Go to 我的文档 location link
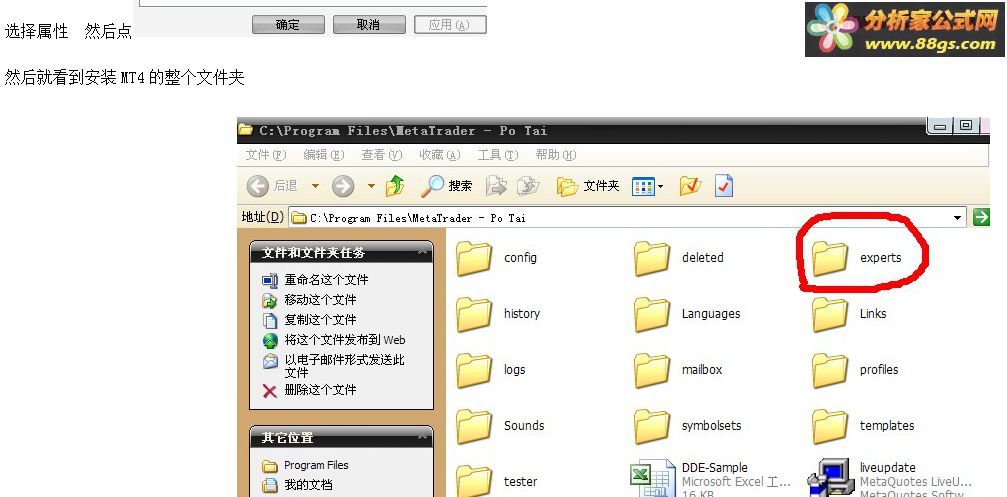The width and height of the screenshot is (1007, 497). 297,485
